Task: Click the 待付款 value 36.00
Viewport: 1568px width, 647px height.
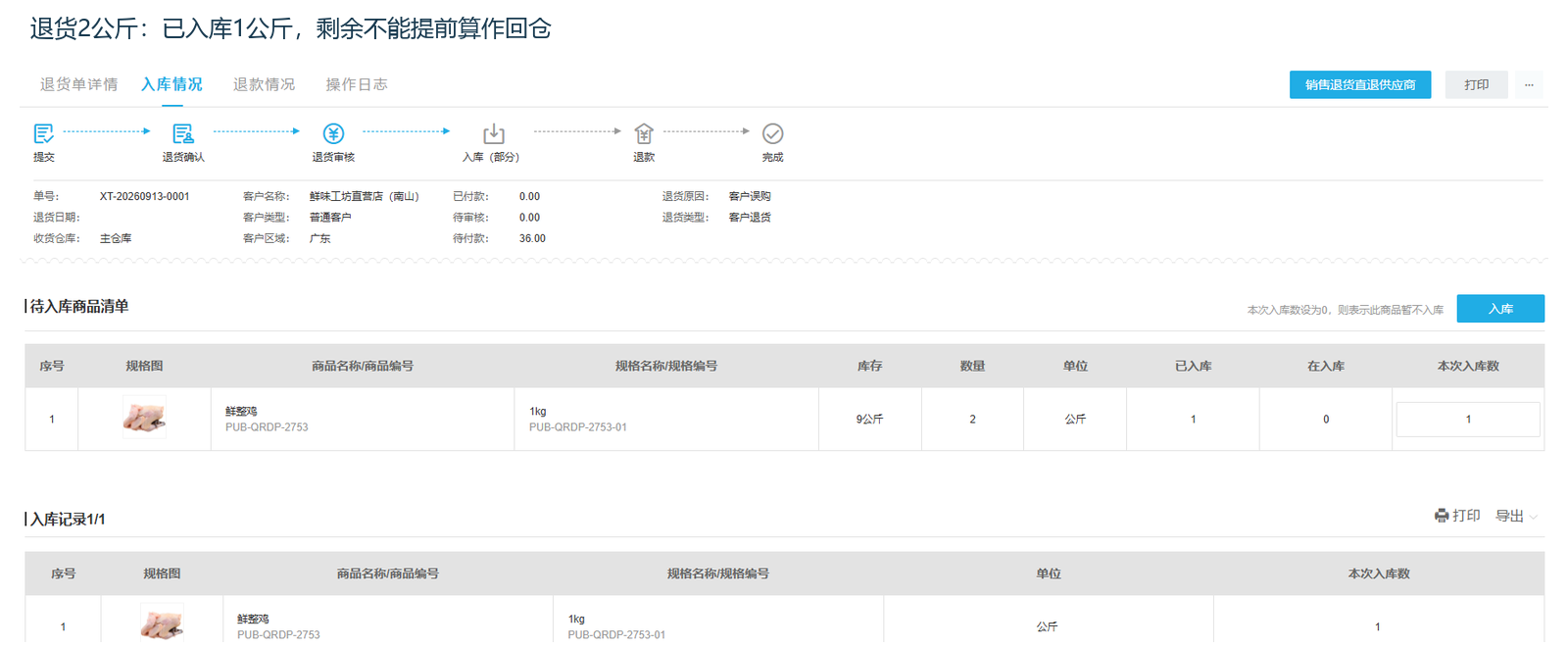Action: (532, 238)
